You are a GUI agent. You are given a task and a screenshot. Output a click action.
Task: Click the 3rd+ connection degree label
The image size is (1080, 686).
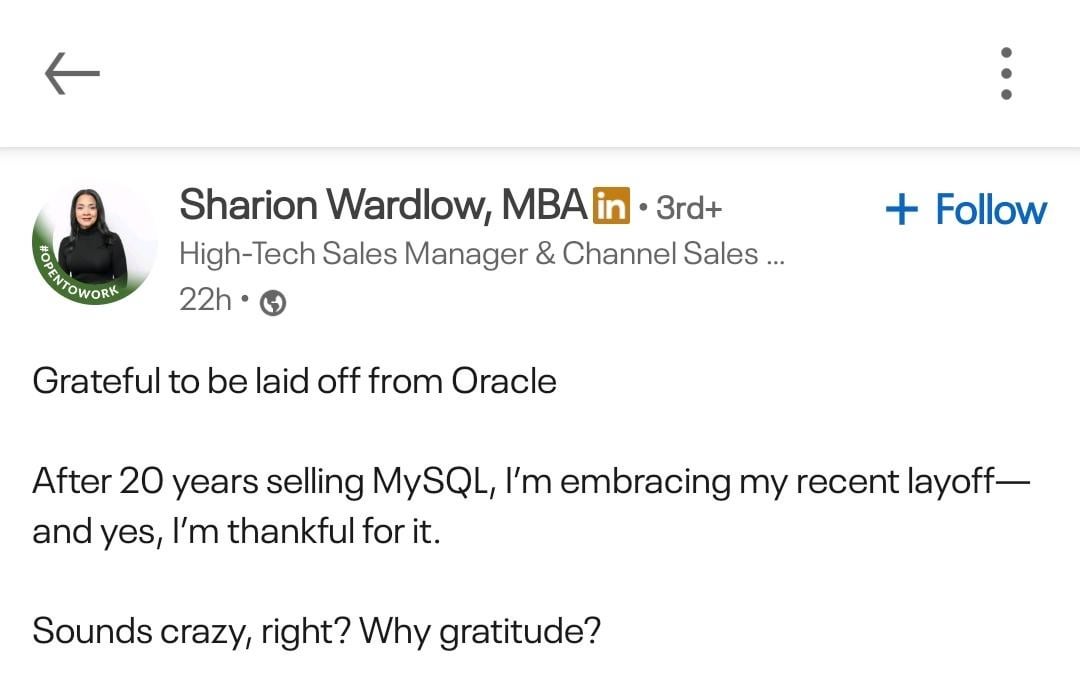pos(689,208)
